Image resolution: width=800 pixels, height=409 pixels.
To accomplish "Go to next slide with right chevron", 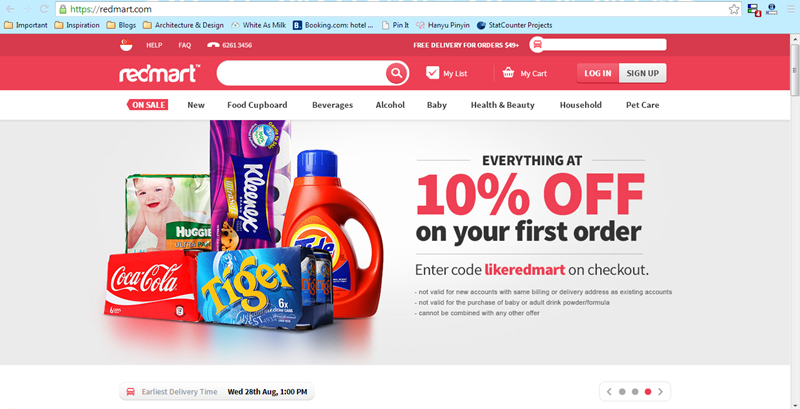I will tap(661, 392).
